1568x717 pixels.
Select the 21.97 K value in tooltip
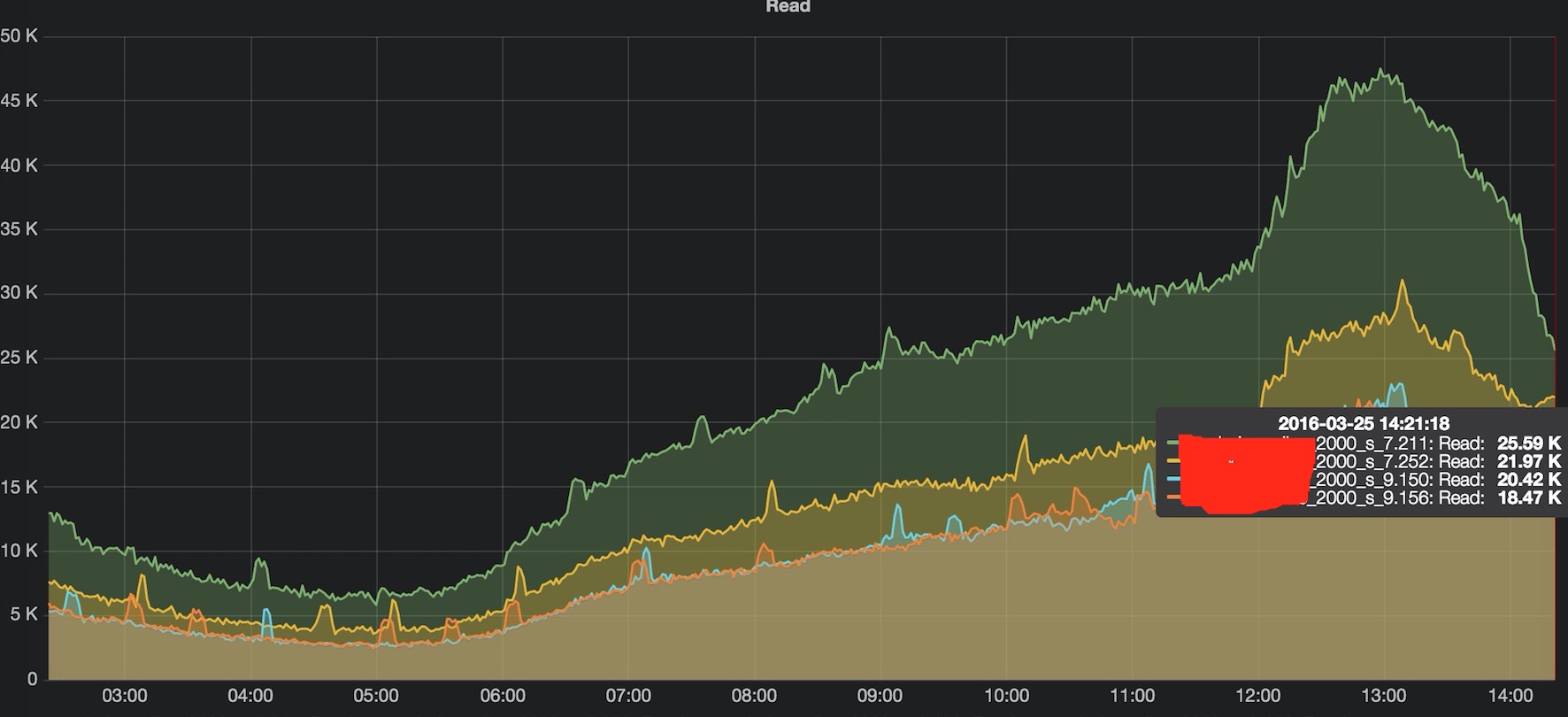(1528, 461)
